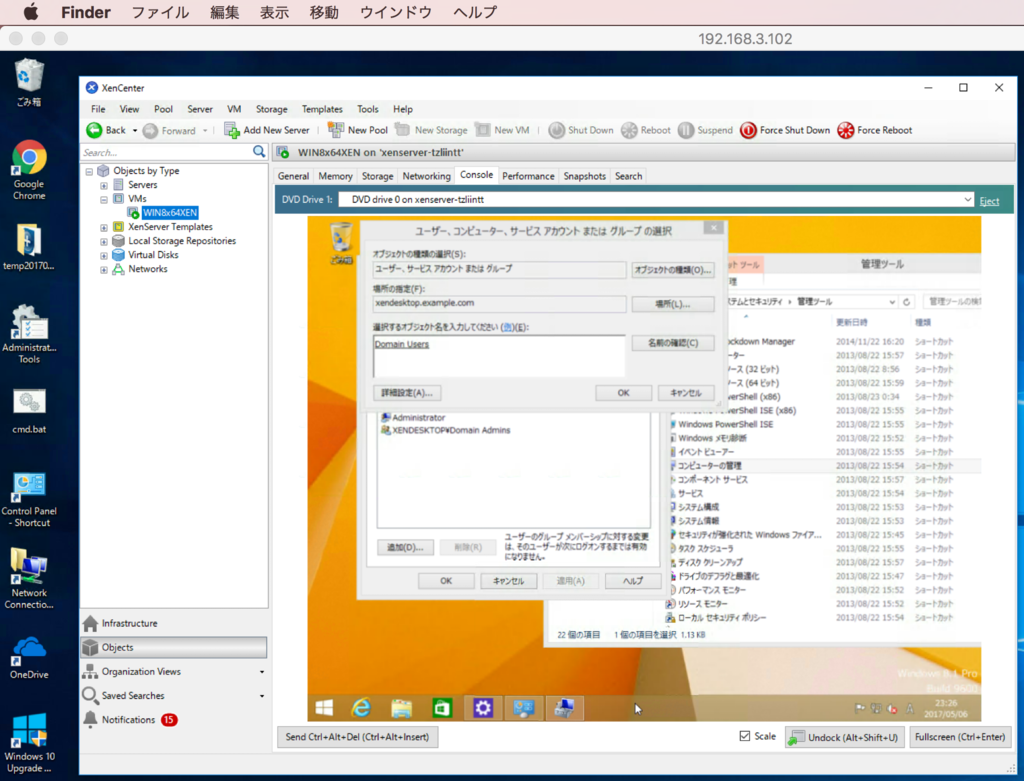
Task: Click the Store icon in VM taskbar
Action: pyautogui.click(x=442, y=708)
